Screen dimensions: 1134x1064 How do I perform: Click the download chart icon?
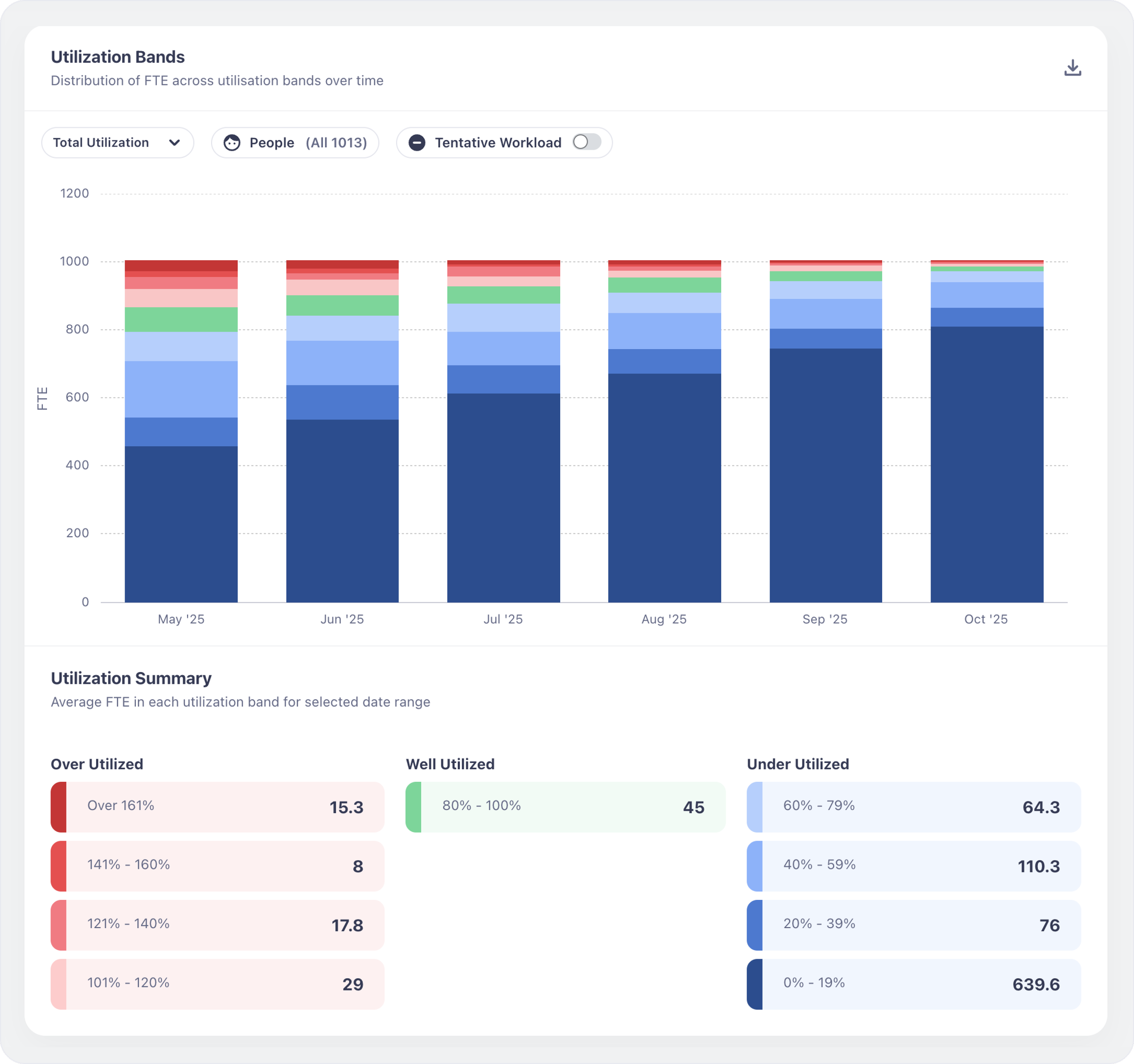[1072, 68]
